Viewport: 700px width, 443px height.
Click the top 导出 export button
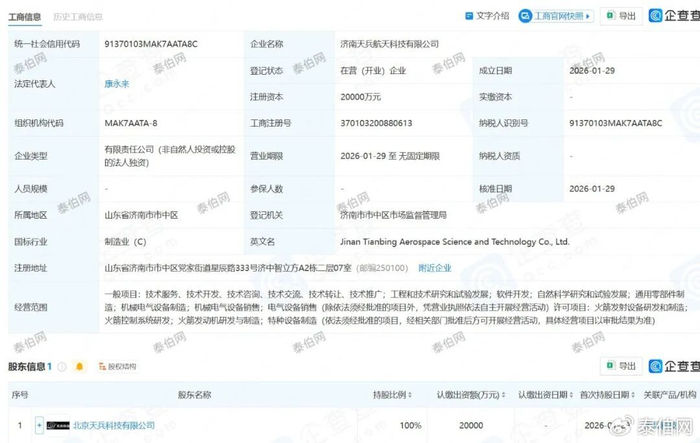coord(621,16)
